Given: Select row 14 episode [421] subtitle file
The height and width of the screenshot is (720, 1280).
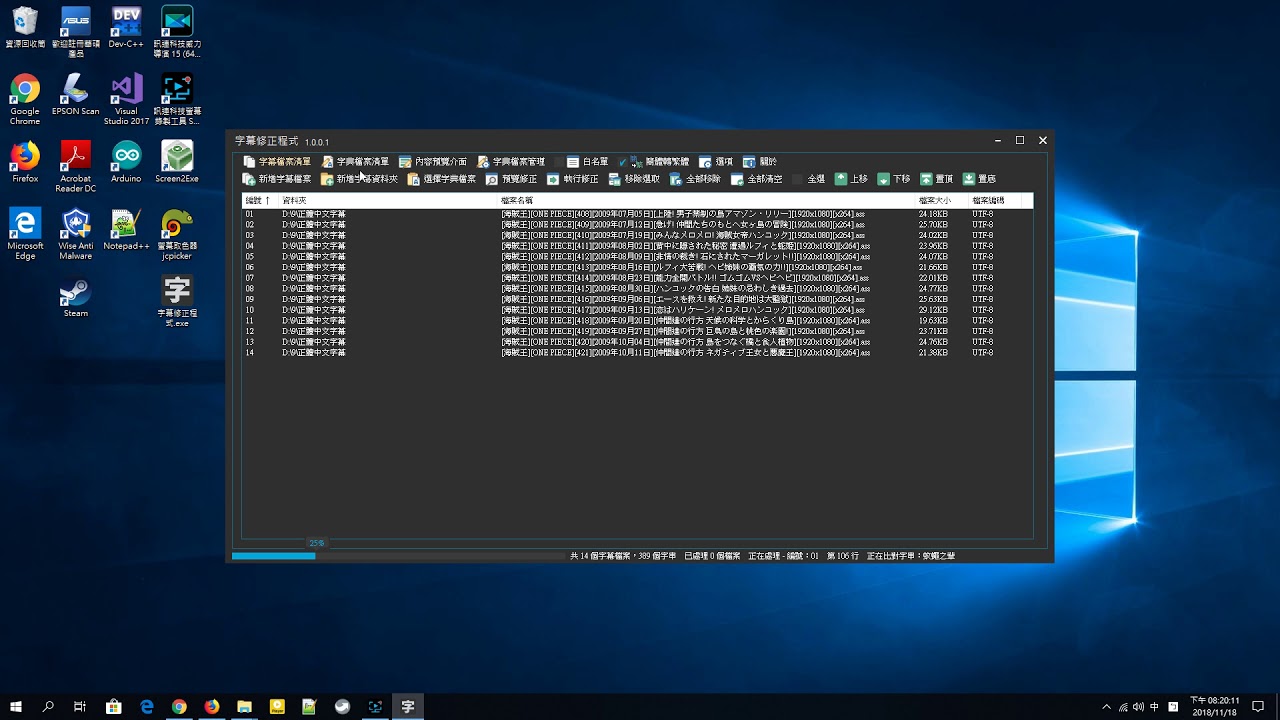Looking at the screenshot, I should (637, 353).
